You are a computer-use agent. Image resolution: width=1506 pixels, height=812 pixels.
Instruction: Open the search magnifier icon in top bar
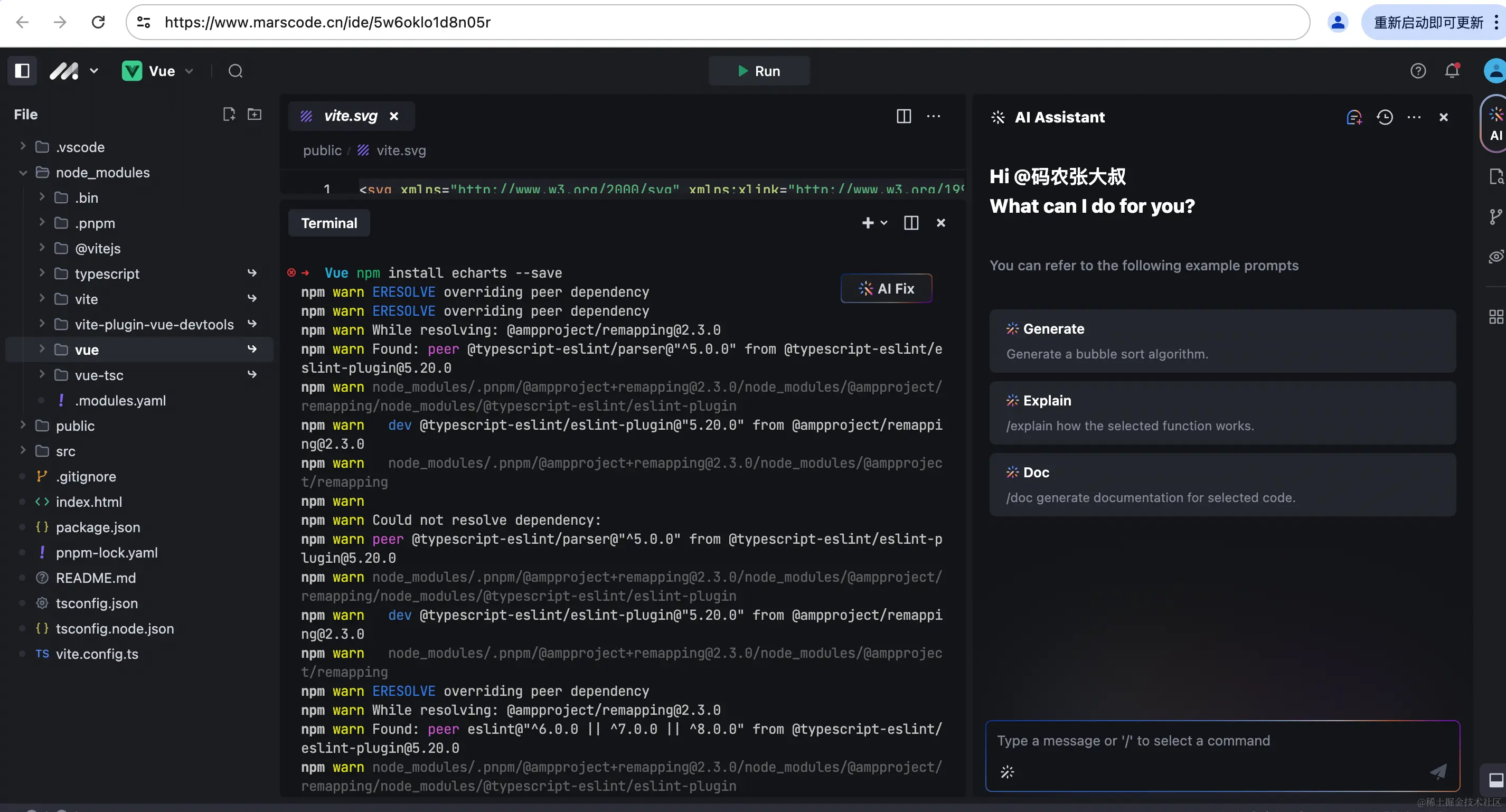[235, 71]
